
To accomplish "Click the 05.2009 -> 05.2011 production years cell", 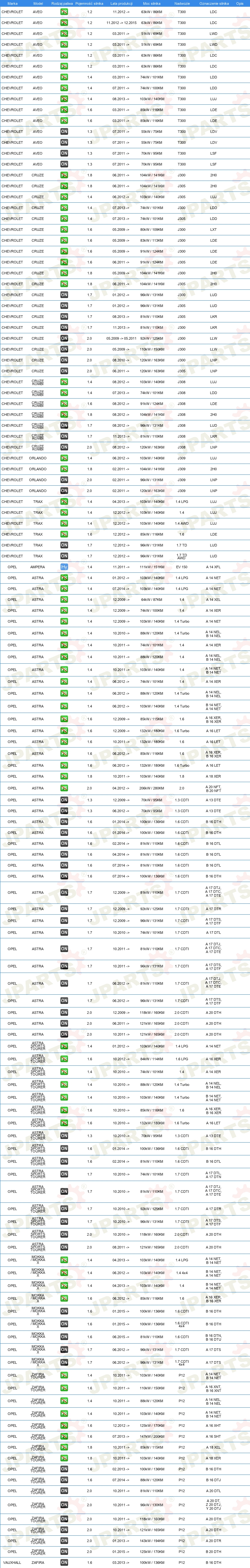I will coord(121,338).
